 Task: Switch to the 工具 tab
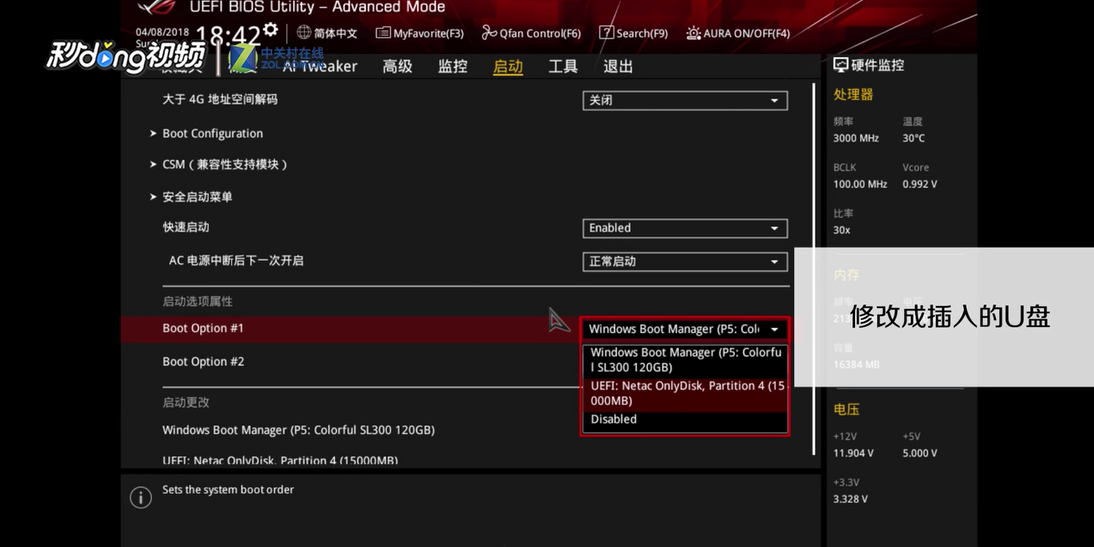(562, 66)
